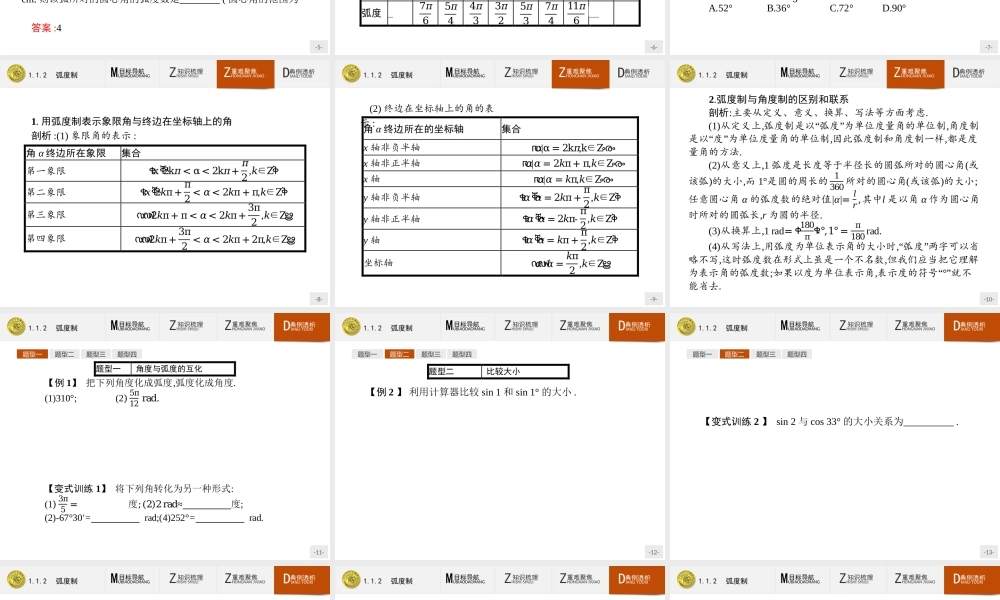Click the gold medal logo beside 弧度制
The height and width of the screenshot is (600, 1000).
16,73
